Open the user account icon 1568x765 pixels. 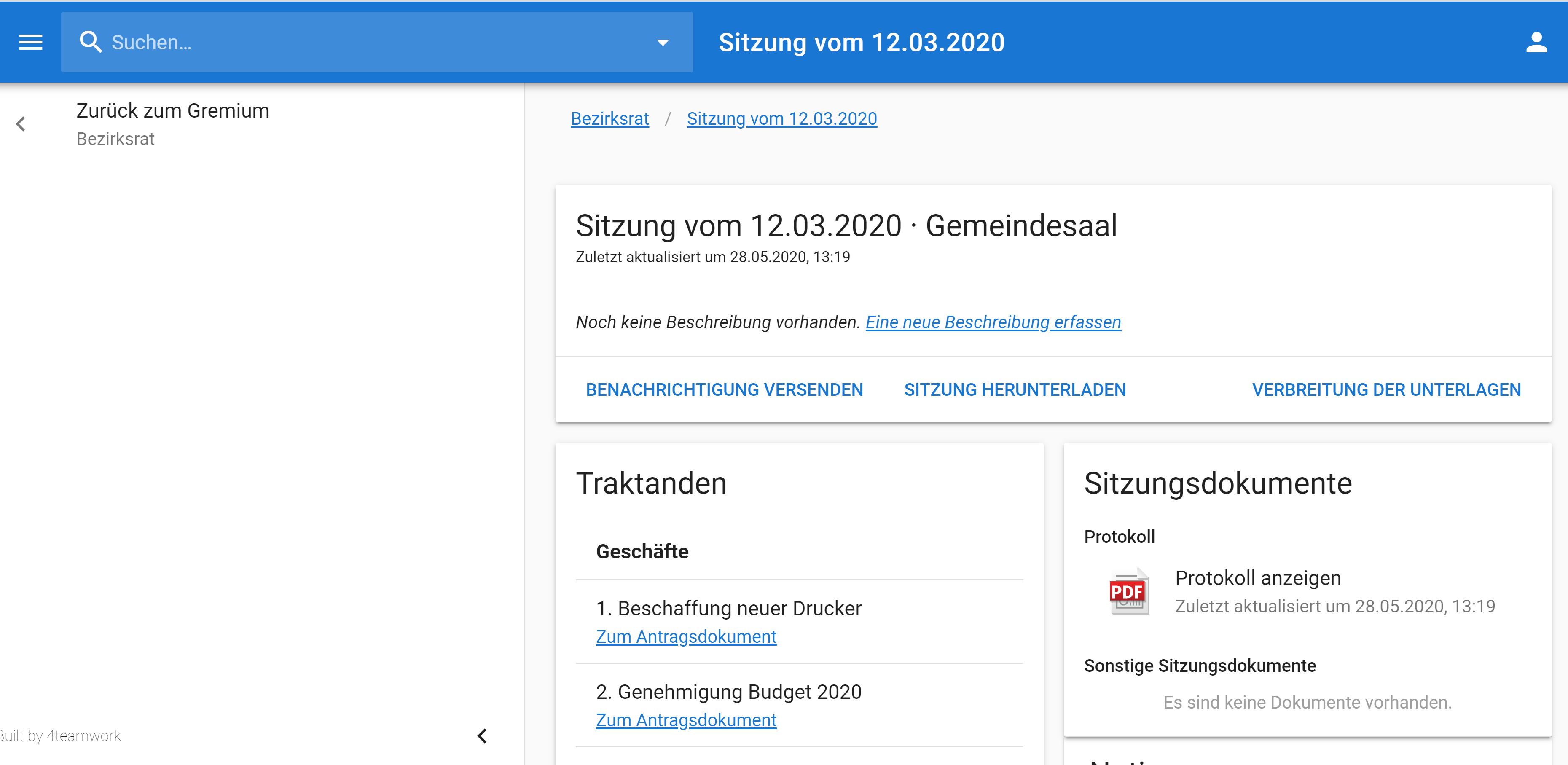pos(1536,42)
